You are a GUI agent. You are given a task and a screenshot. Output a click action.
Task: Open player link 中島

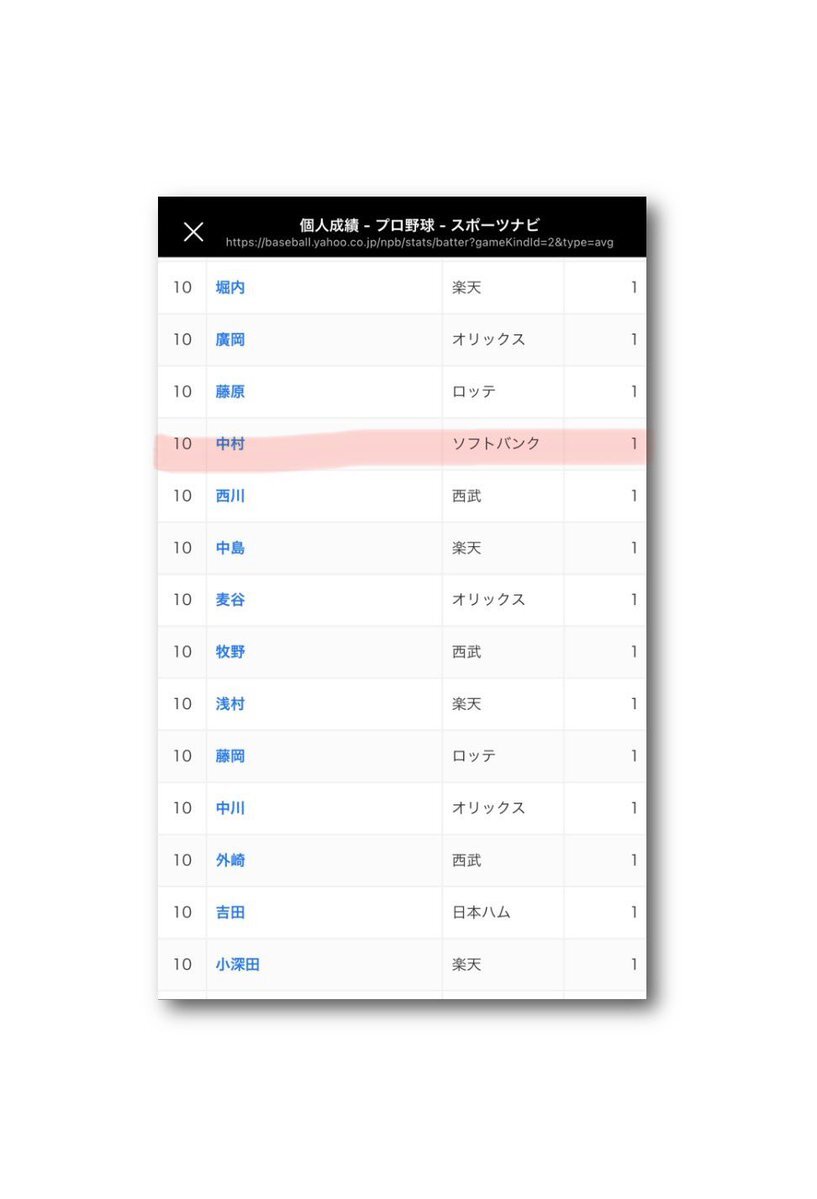tap(230, 548)
